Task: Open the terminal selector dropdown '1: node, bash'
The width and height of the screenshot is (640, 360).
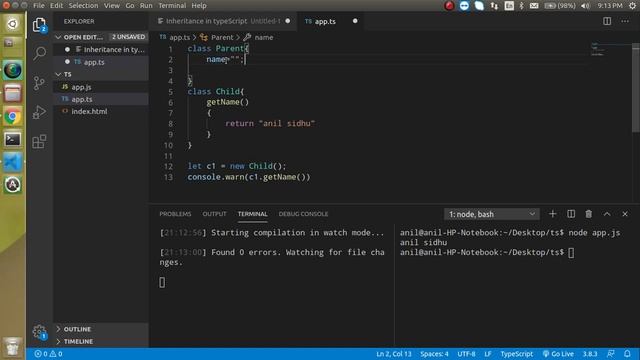Action: pos(491,214)
